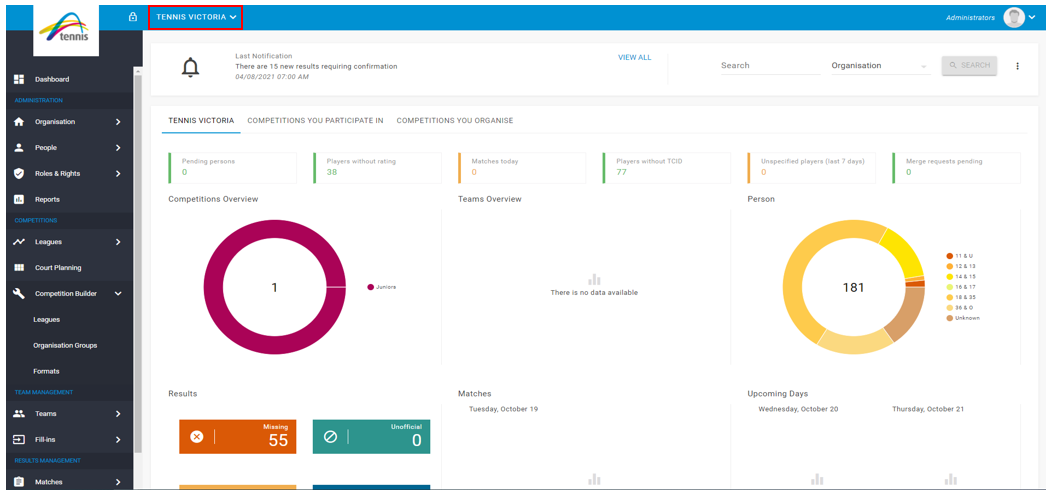
Task: Click the Unknown legend swatch
Action: coord(950,318)
